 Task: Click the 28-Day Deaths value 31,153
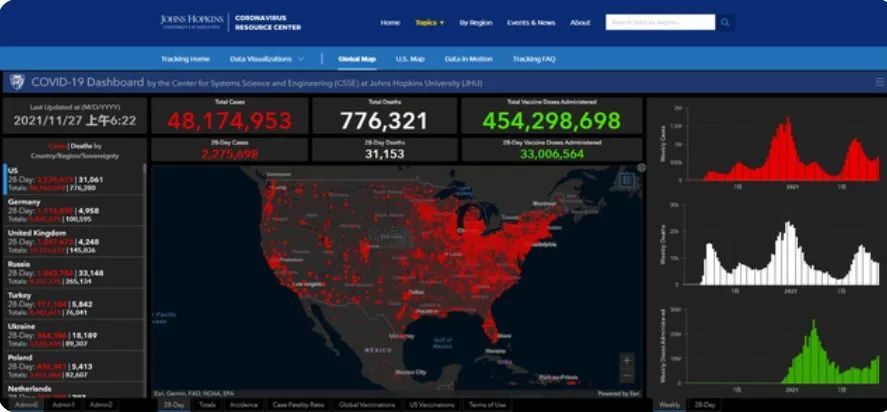[384, 154]
